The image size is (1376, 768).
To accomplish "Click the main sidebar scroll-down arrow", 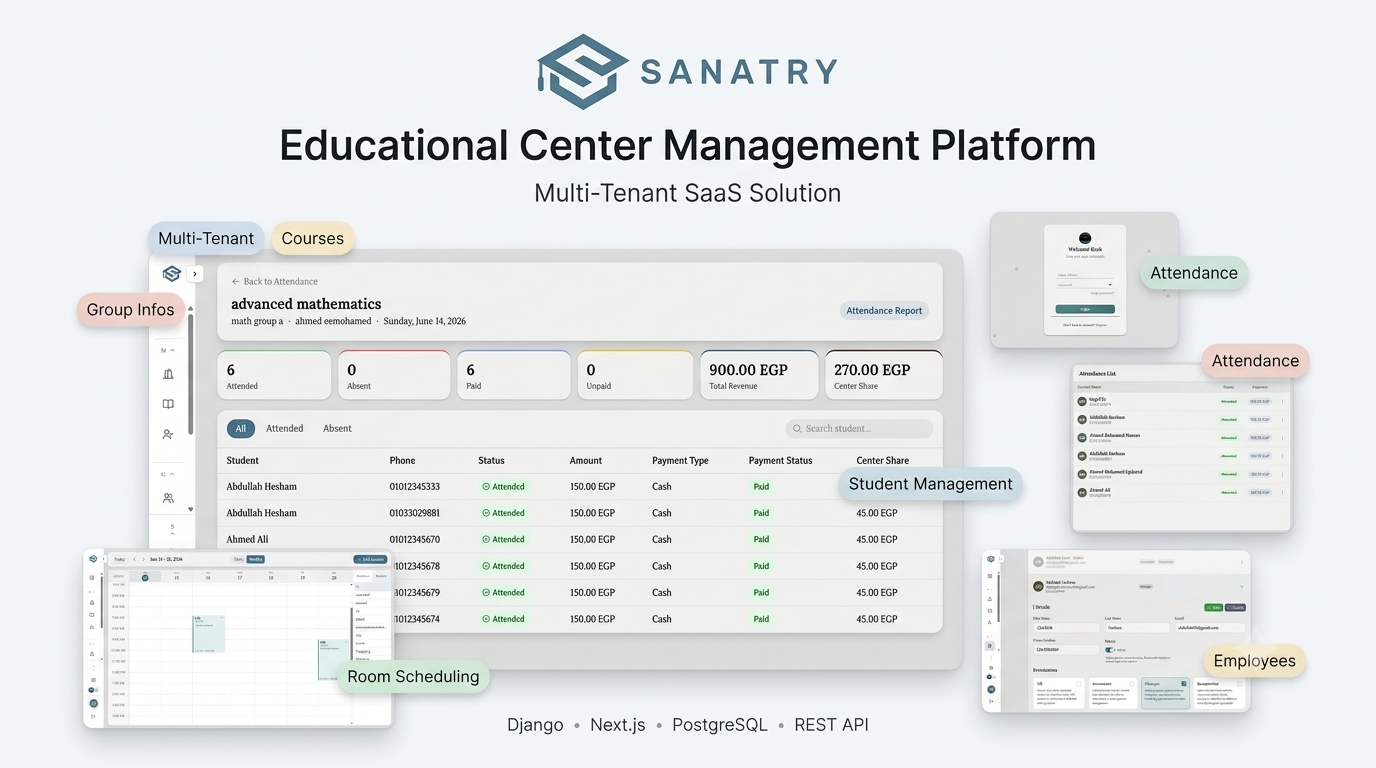I will [x=190, y=509].
